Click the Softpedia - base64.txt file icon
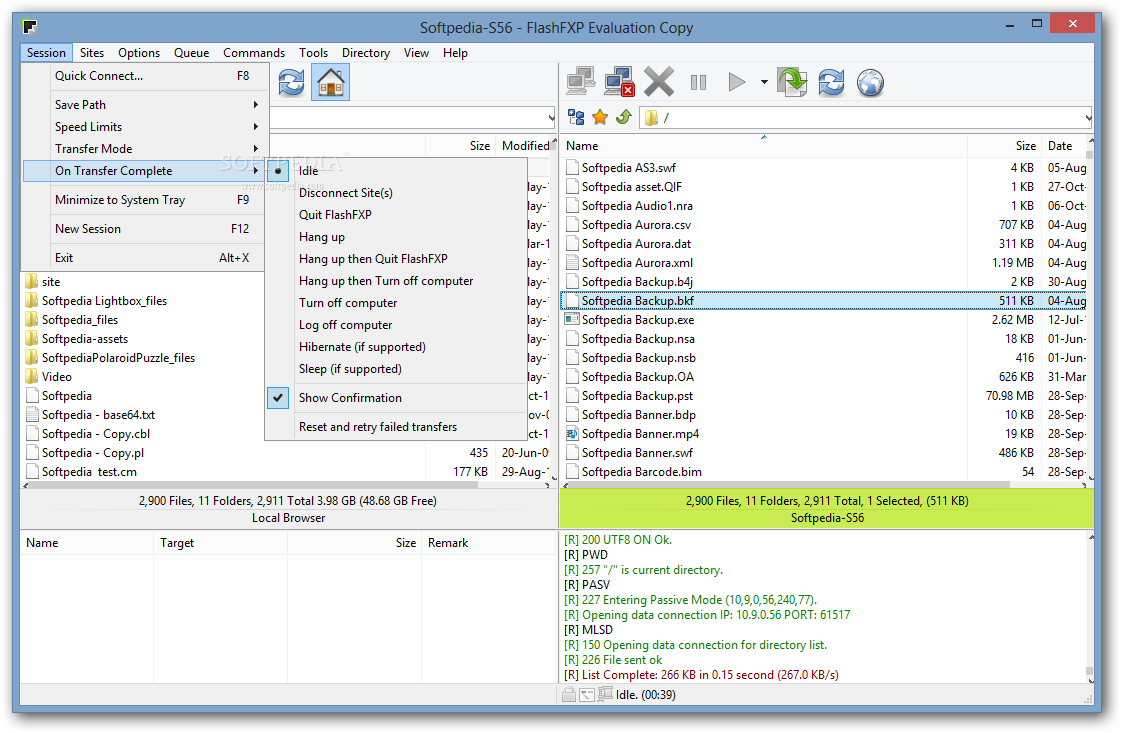 [31, 414]
